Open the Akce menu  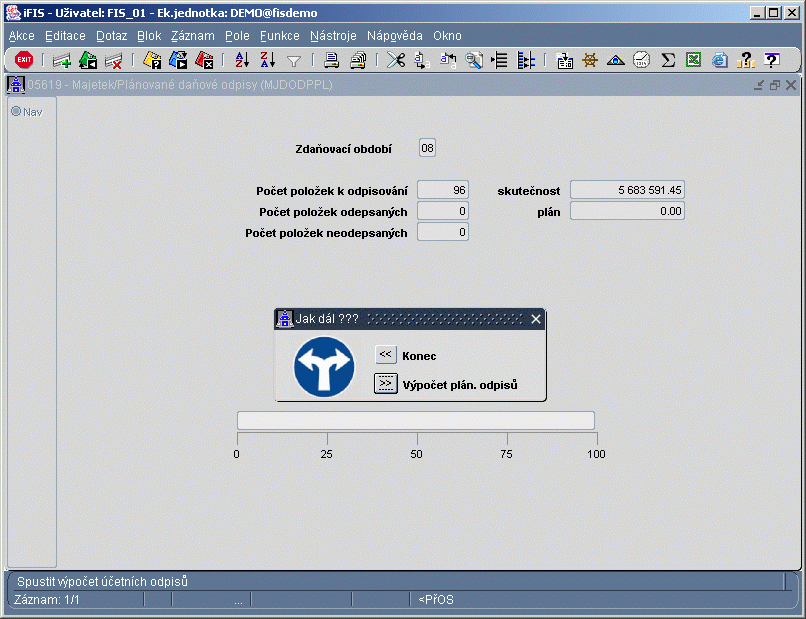pyautogui.click(x=22, y=36)
